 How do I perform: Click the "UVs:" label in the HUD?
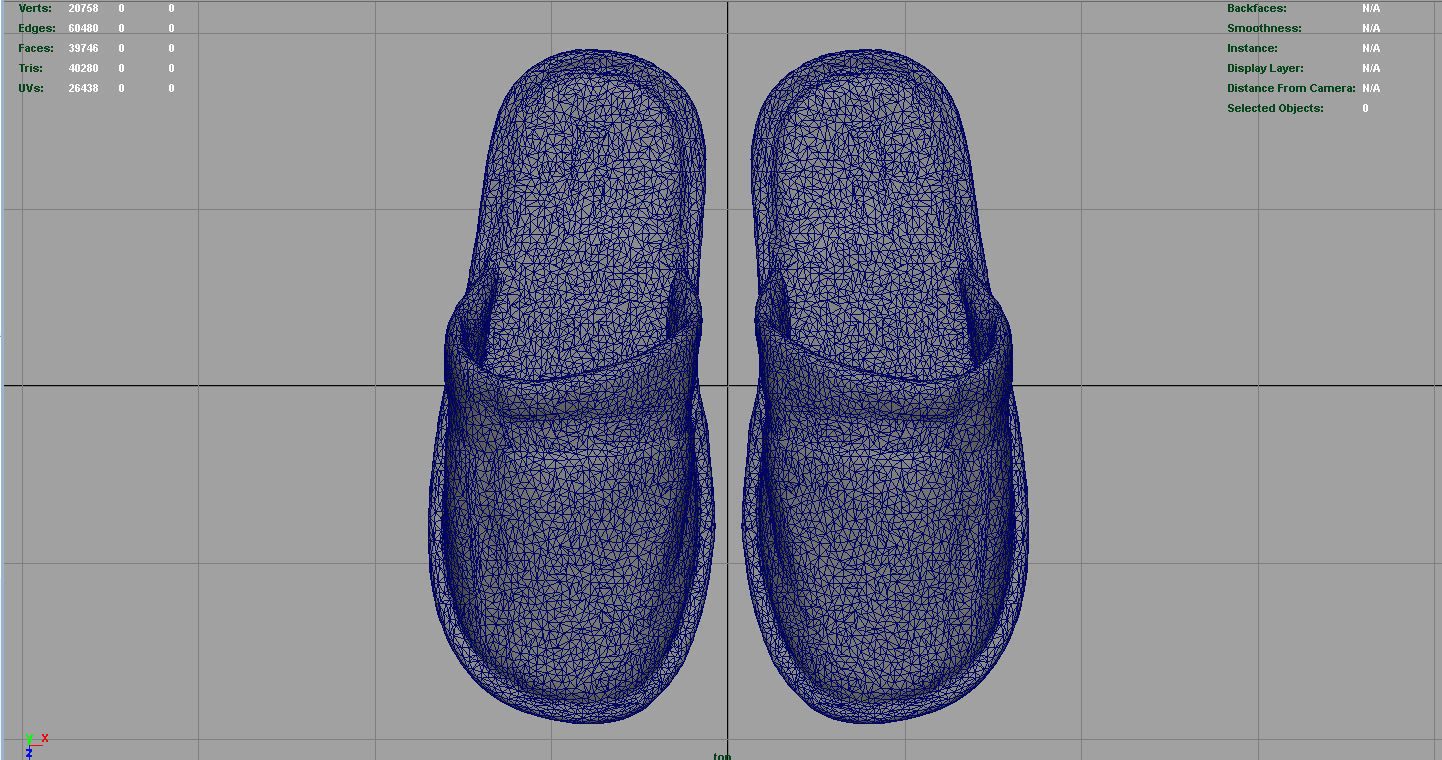[31, 88]
